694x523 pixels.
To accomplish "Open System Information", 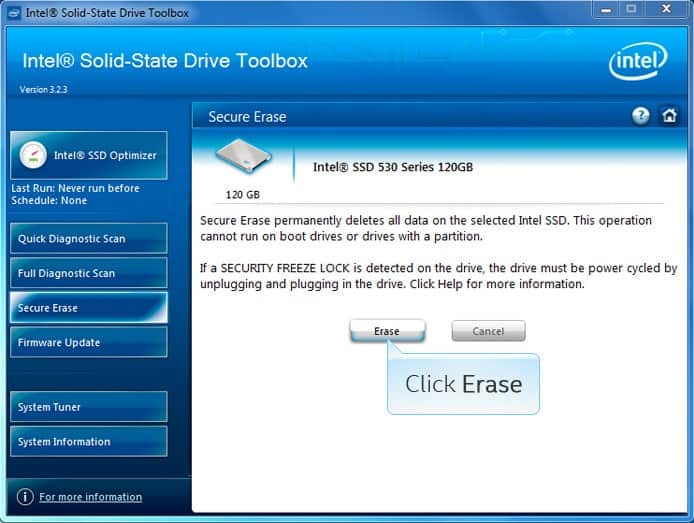I will click(x=89, y=441).
